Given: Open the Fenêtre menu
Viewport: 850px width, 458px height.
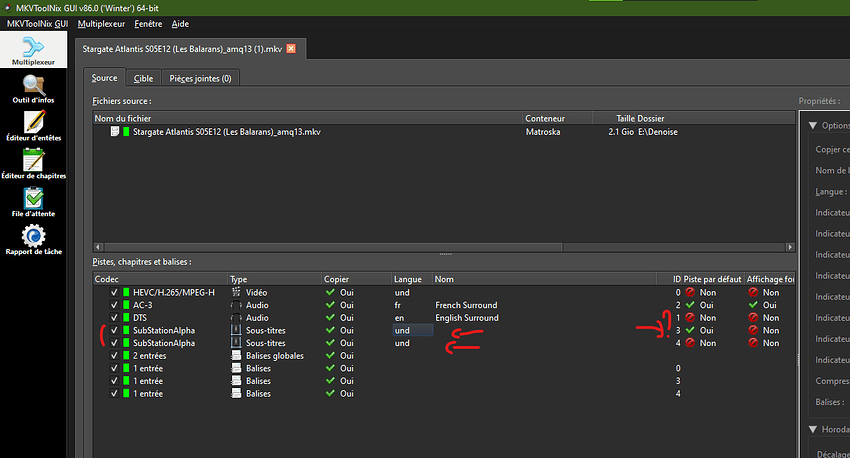Looking at the screenshot, I should [149, 24].
